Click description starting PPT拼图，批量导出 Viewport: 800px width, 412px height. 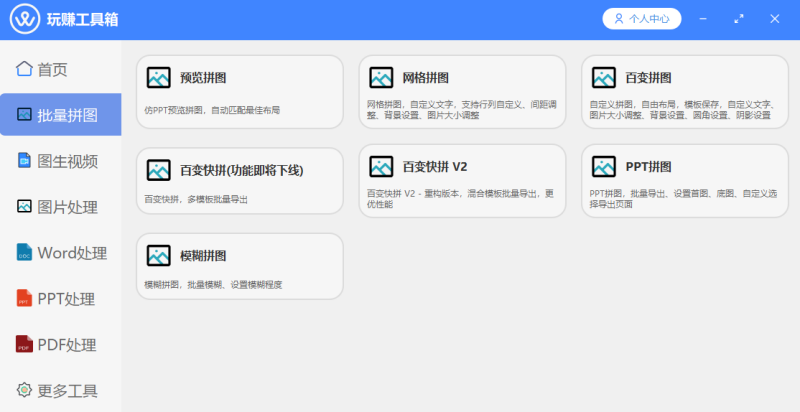pyautogui.click(x=684, y=199)
